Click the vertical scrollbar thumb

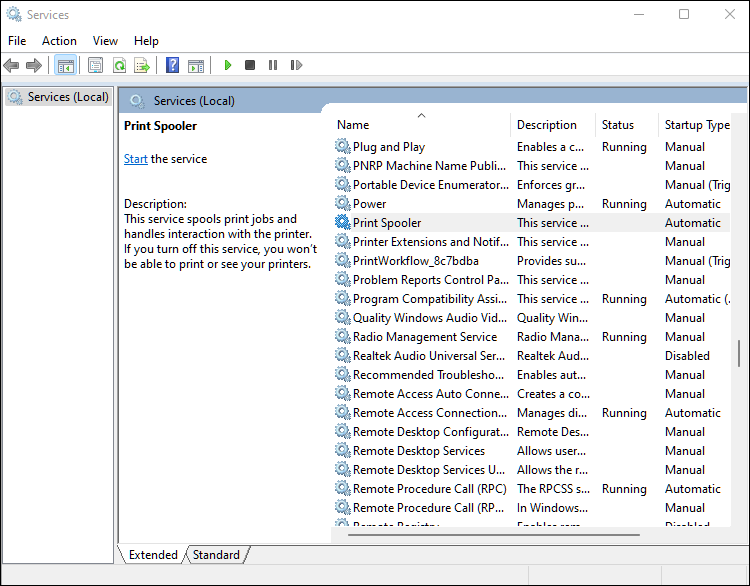[739, 354]
